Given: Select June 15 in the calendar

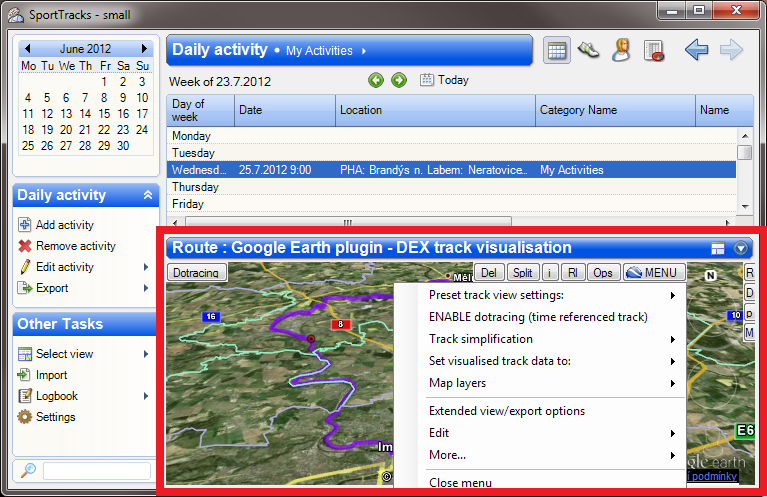Looking at the screenshot, I should click(104, 113).
